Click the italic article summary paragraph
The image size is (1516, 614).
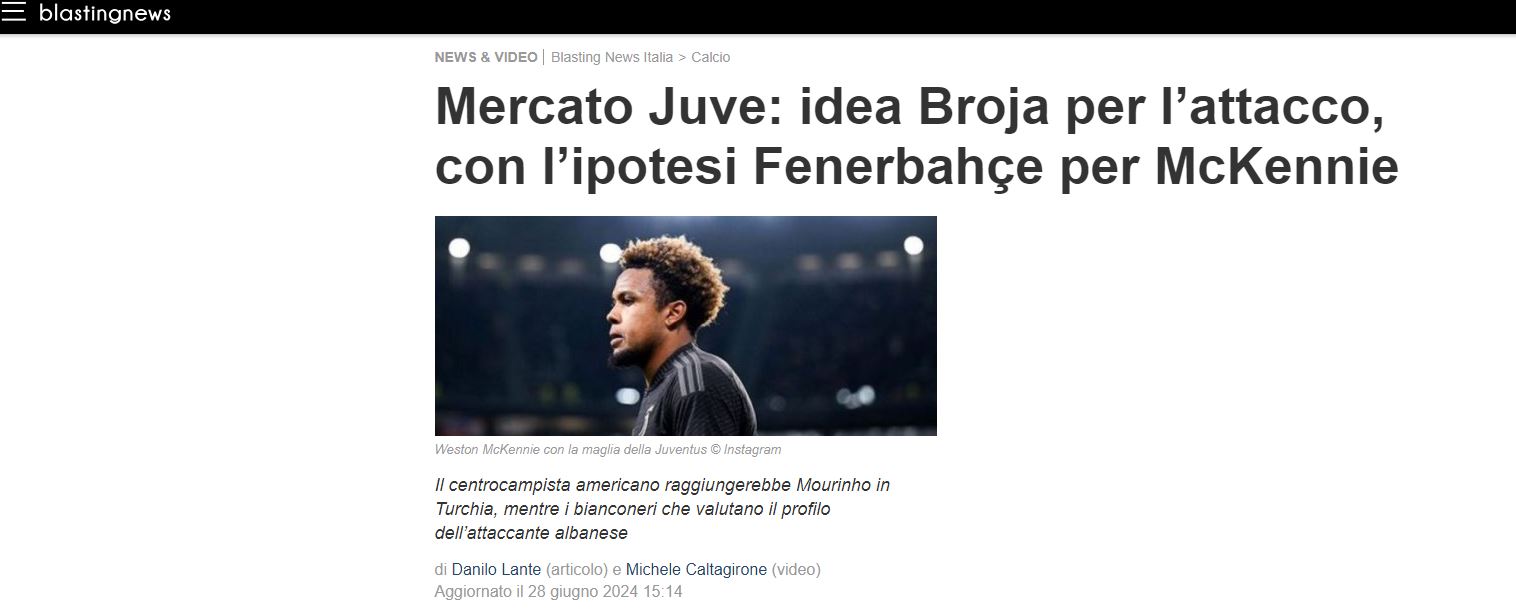662,509
